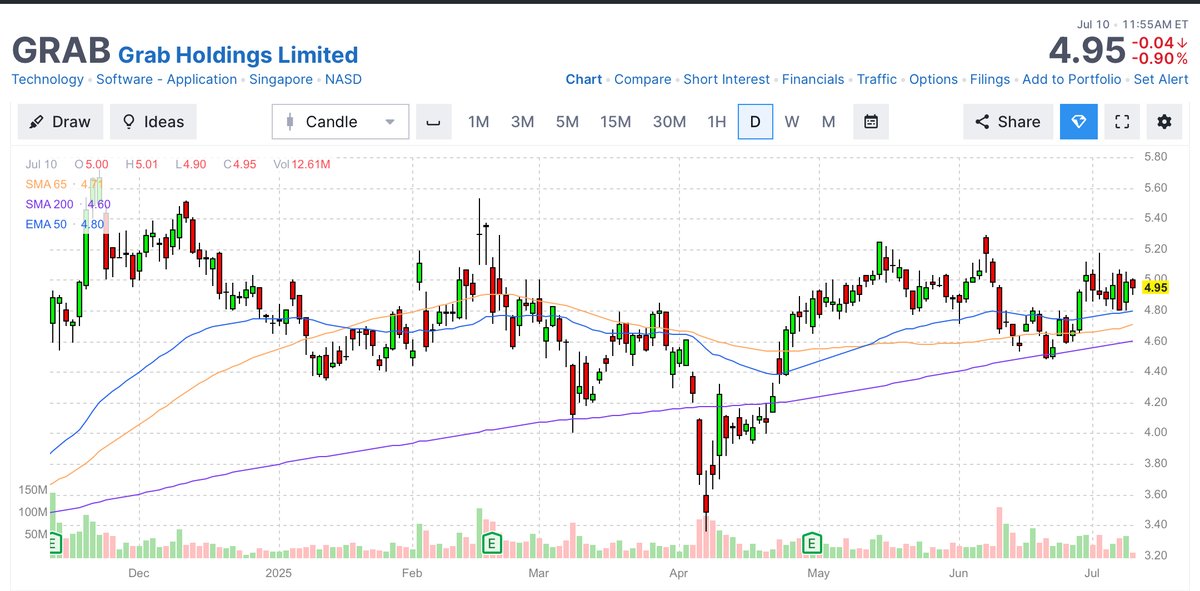Open the calendar date range icon

click(x=871, y=122)
